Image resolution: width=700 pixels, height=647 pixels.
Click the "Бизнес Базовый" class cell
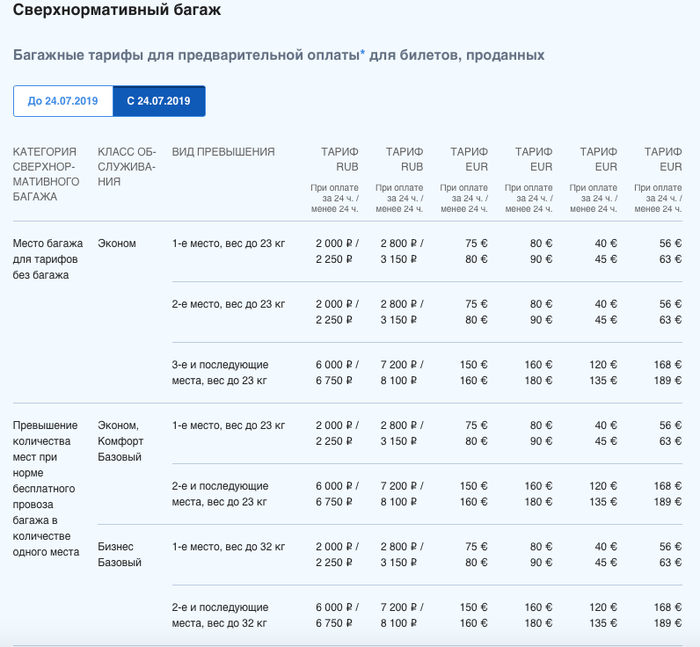click(x=120, y=554)
